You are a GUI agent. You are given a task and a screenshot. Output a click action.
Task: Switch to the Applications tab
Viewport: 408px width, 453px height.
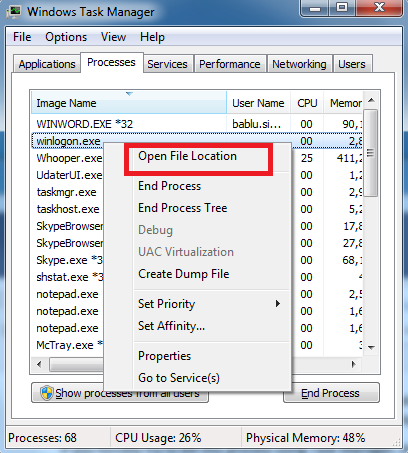pos(47,64)
